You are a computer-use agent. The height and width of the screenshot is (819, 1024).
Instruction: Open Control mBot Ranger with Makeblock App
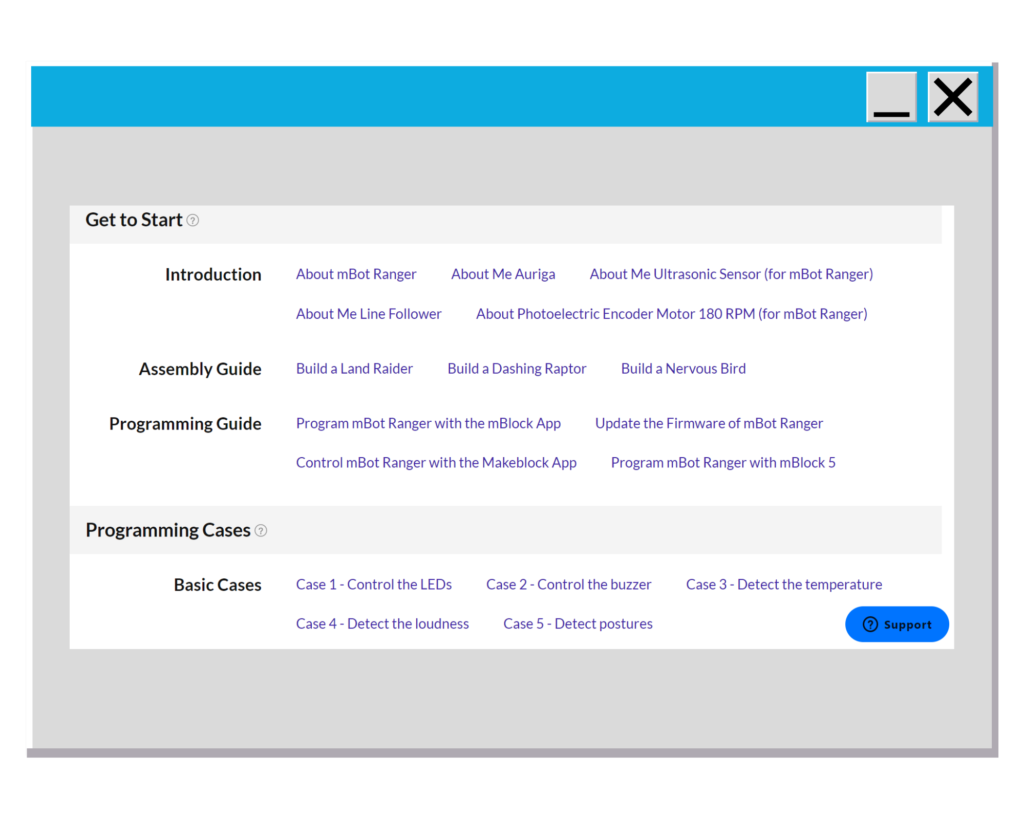(436, 463)
